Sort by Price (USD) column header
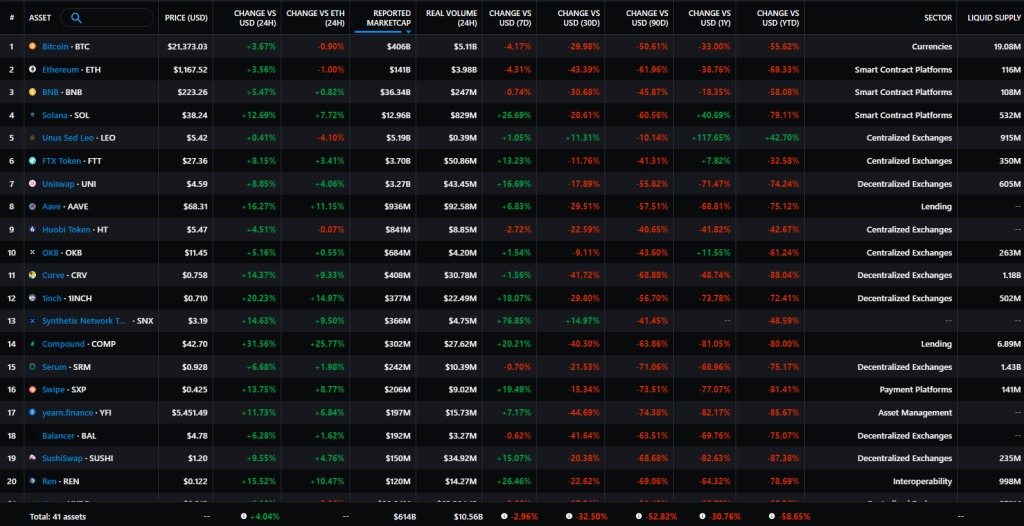Screen dimensions: 1024x526 [x=186, y=18]
